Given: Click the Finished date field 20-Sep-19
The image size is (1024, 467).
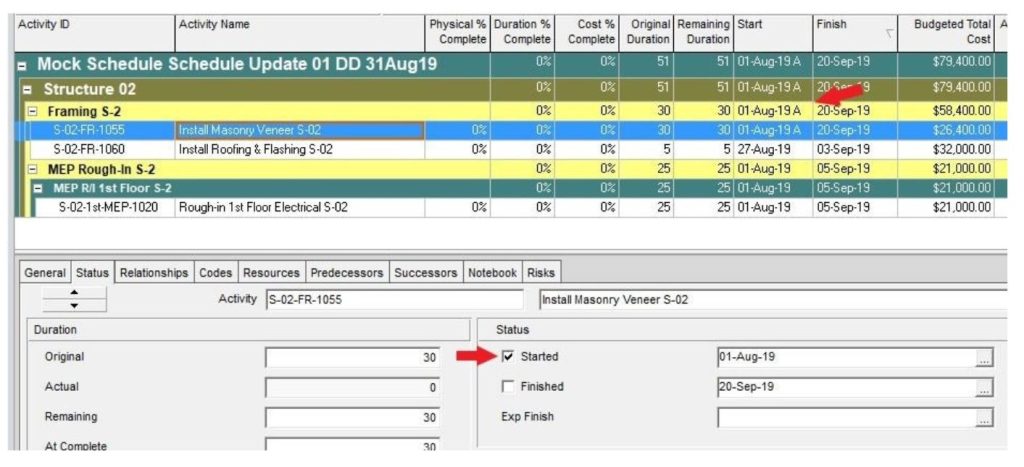Looking at the screenshot, I should (847, 387).
